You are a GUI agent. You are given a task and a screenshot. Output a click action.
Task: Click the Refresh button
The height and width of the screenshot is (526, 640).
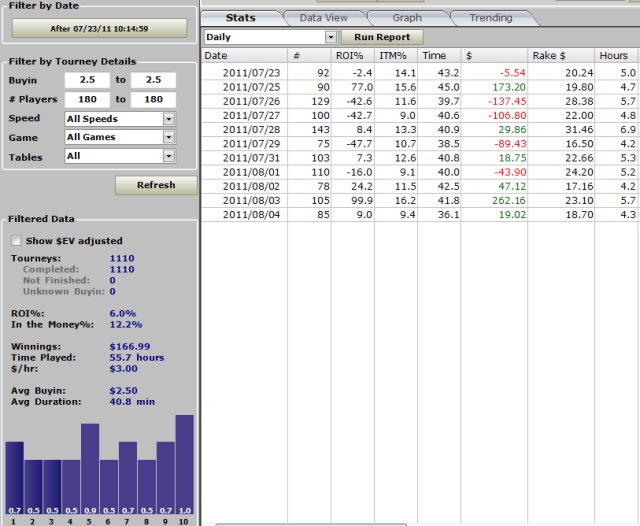[155, 185]
